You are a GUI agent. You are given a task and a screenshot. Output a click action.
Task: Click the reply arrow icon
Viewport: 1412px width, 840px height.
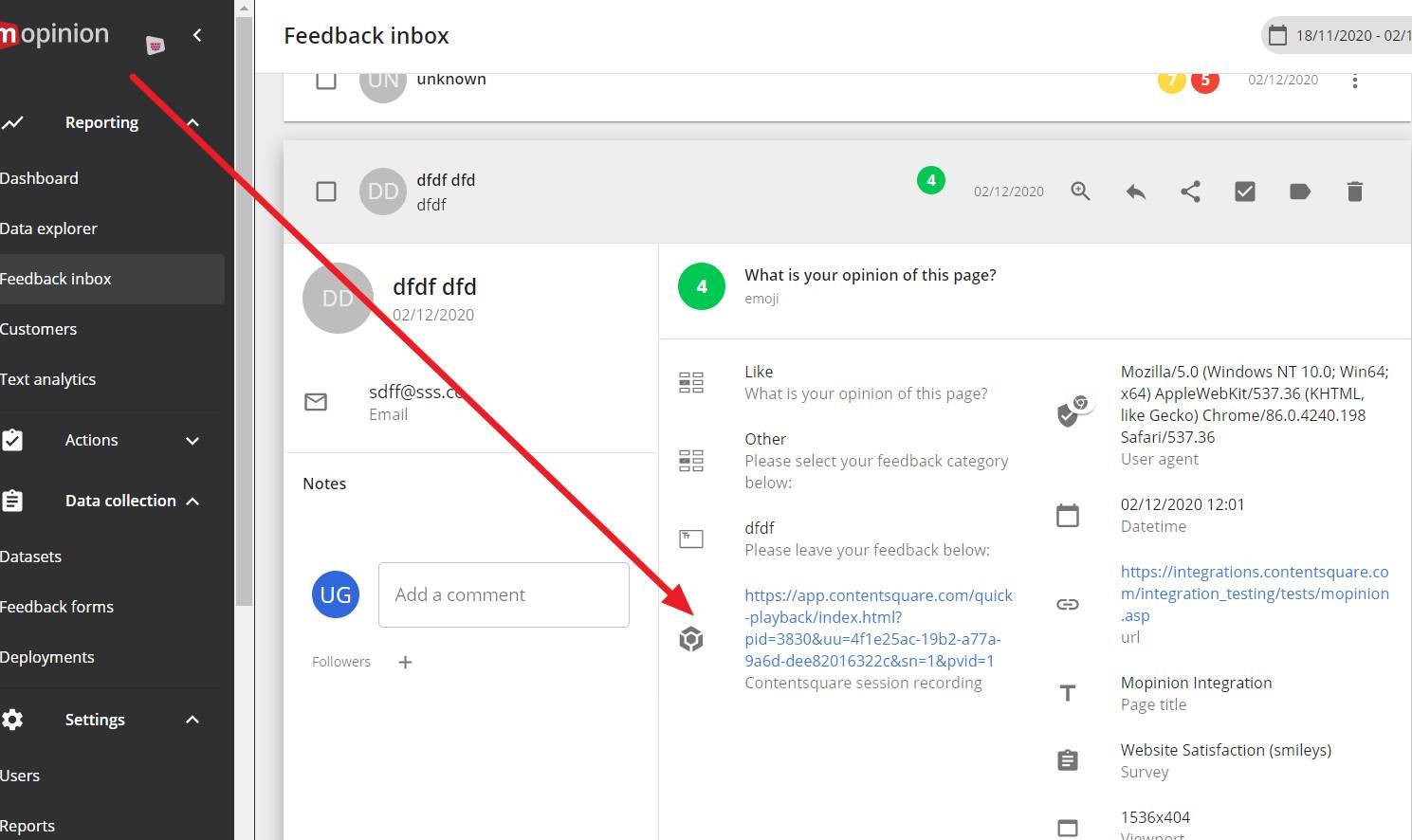pos(1135,192)
